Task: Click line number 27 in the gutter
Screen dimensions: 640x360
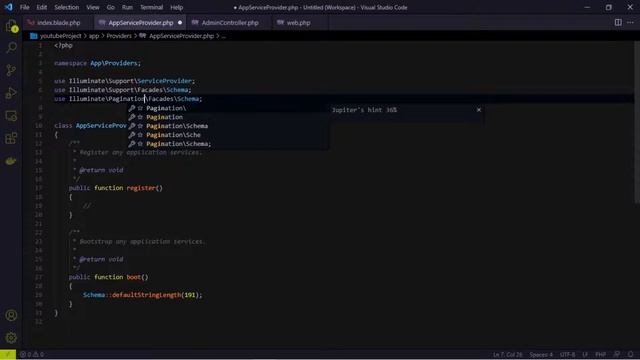Action: click(x=38, y=277)
